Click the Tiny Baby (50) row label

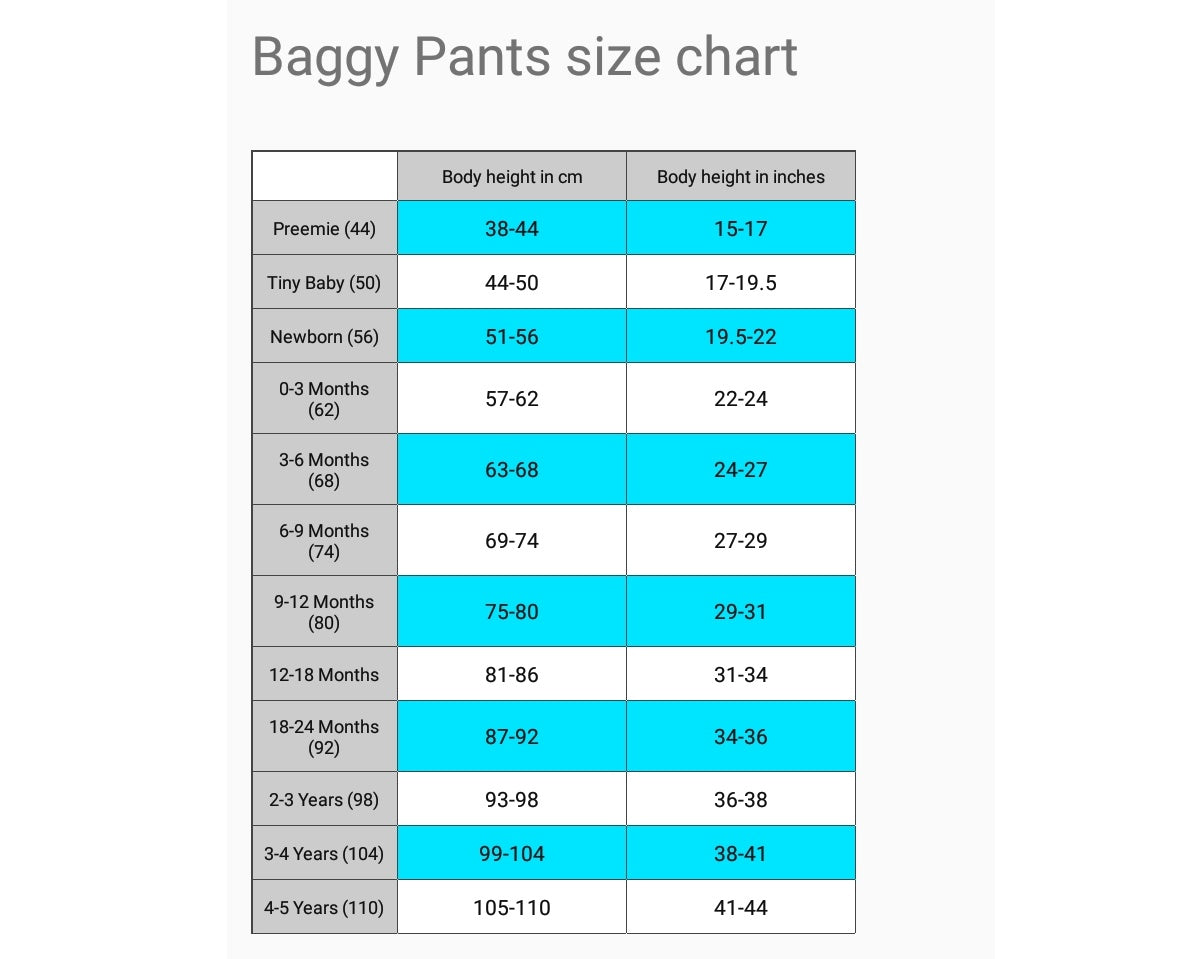pos(324,283)
